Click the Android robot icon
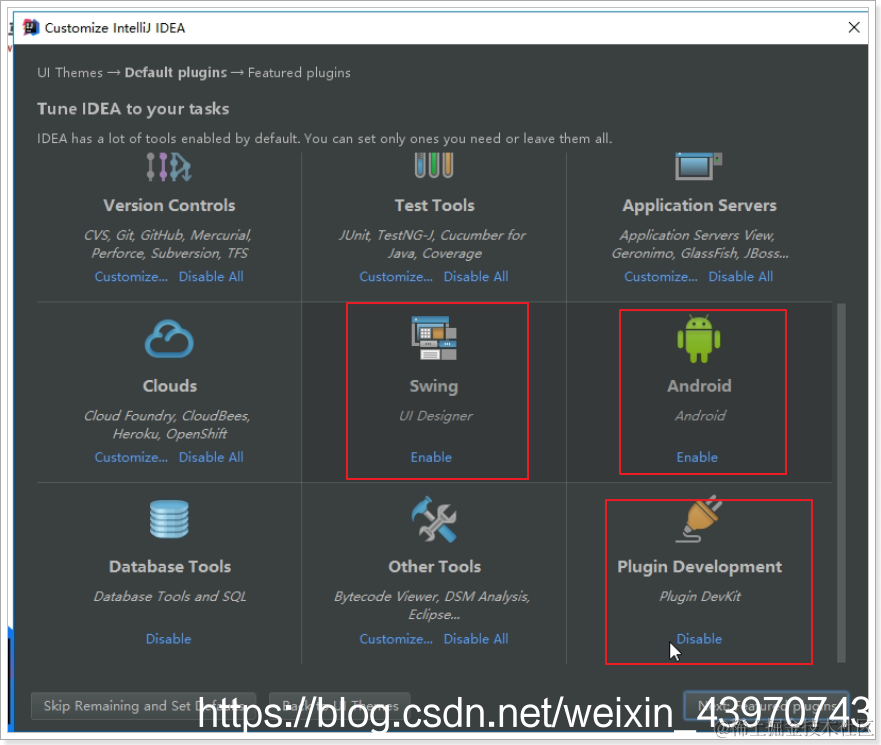881x745 pixels. [698, 339]
